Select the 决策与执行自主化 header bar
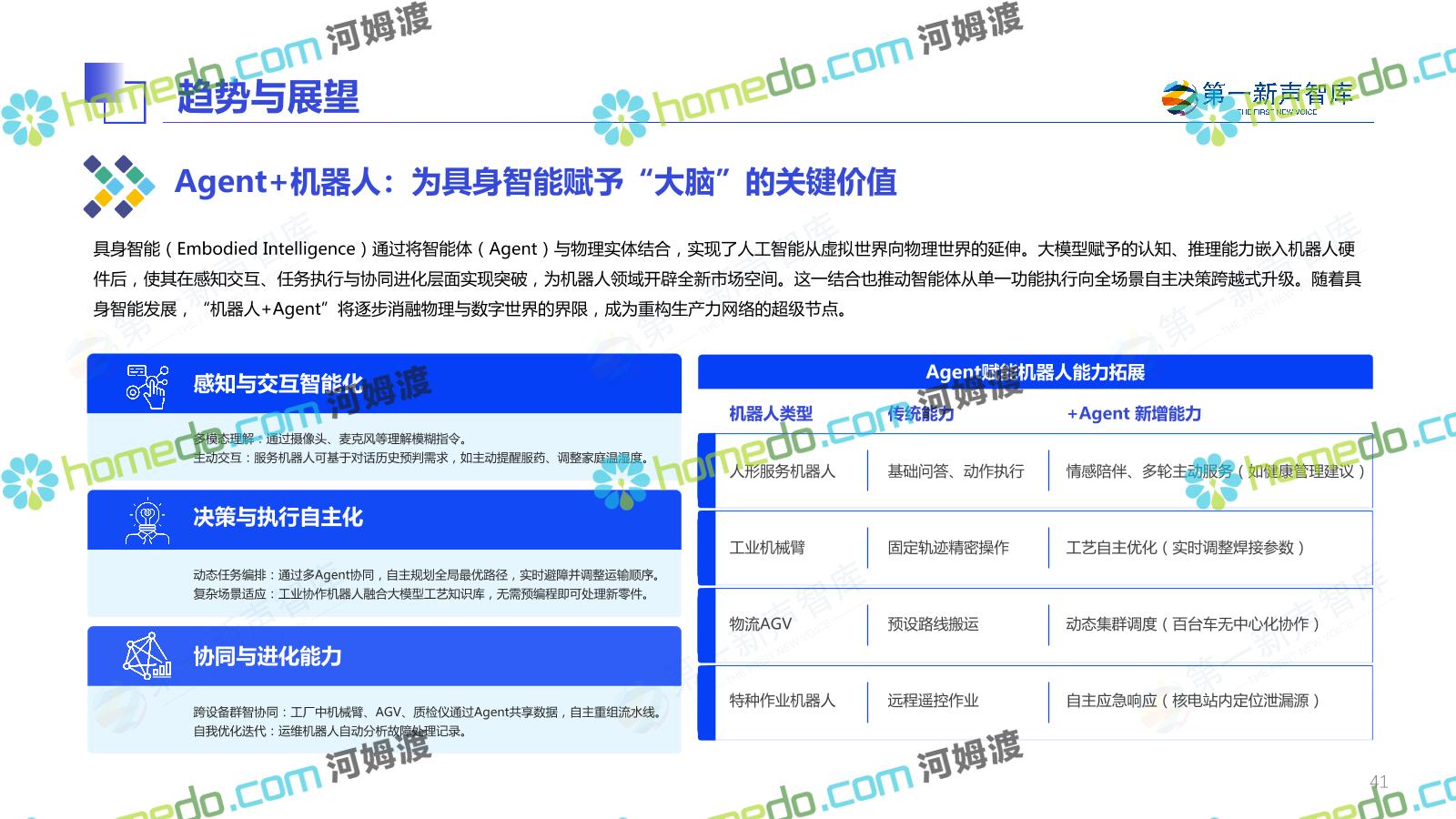Viewport: 1456px width, 819px height. point(384,519)
